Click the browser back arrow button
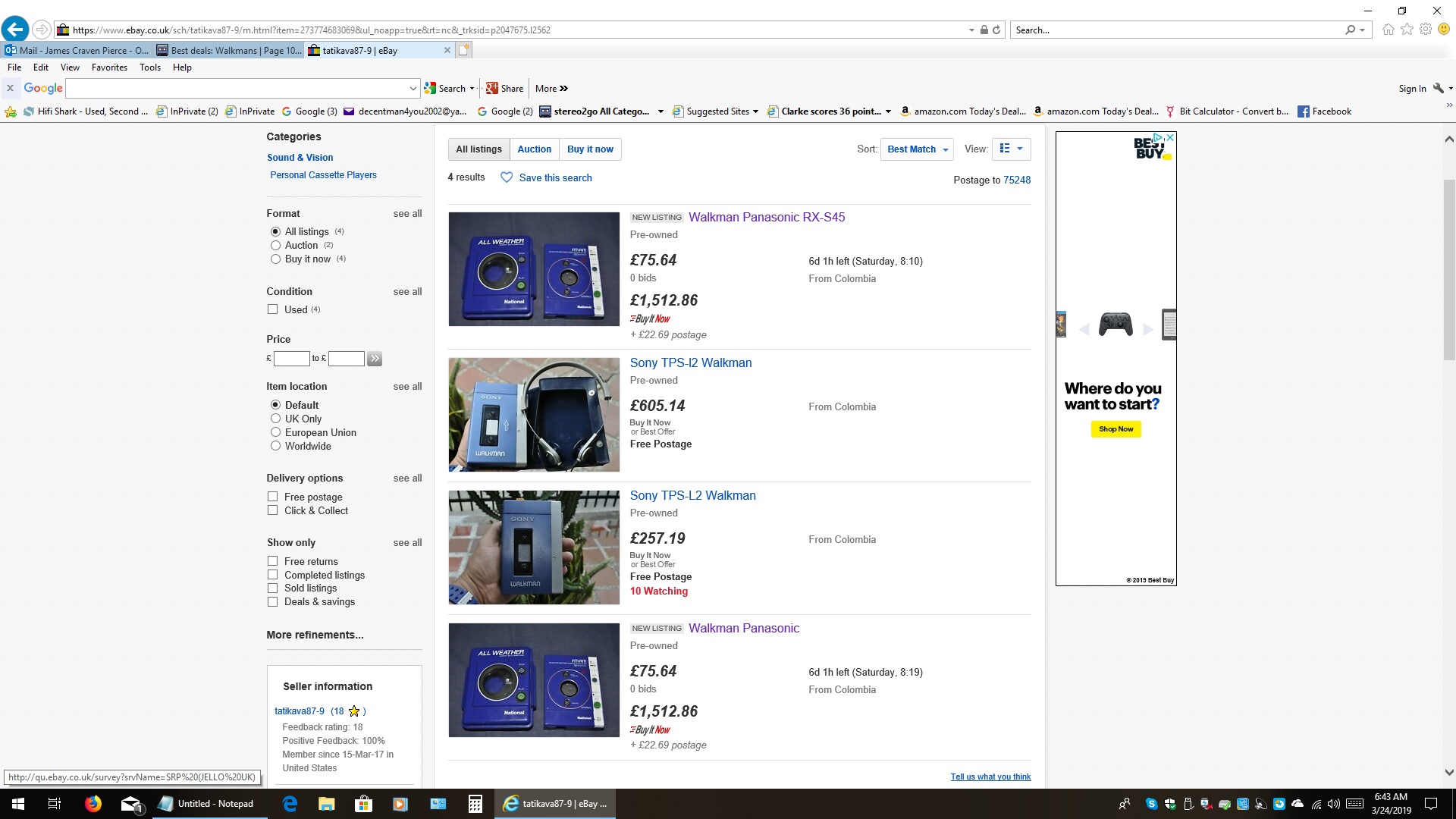The width and height of the screenshot is (1456, 819). (x=14, y=30)
